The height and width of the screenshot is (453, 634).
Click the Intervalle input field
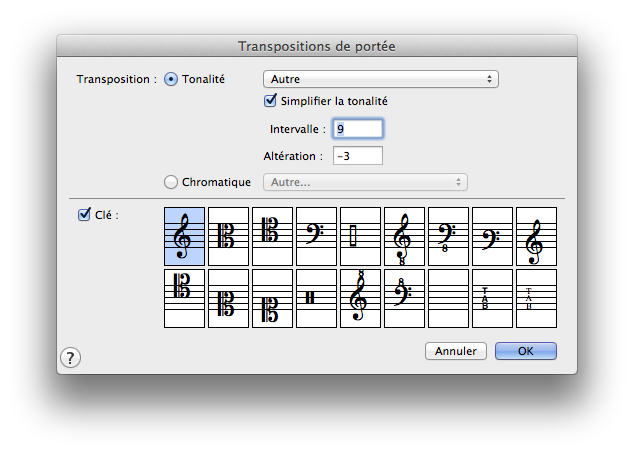[x=358, y=129]
